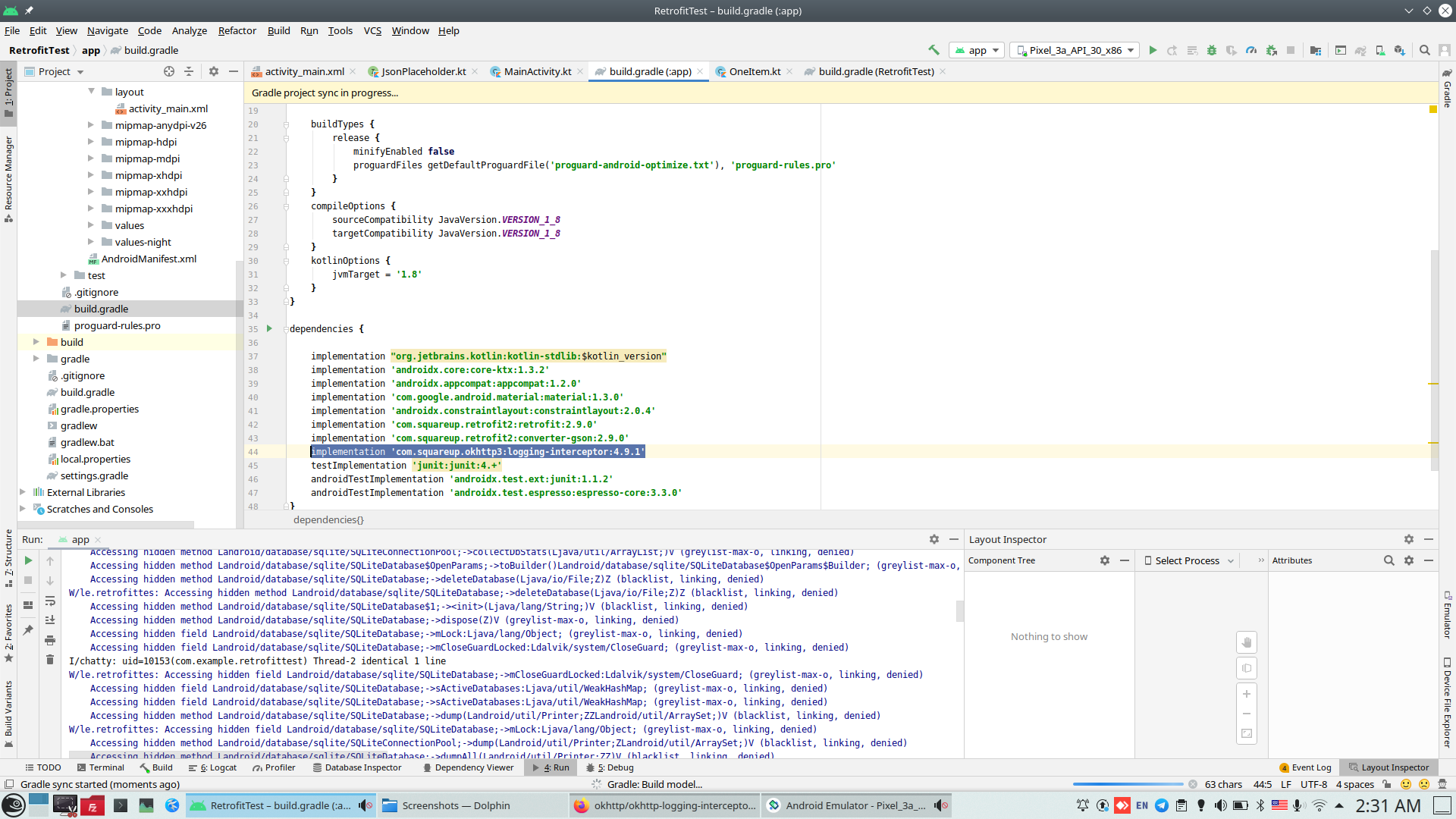The image size is (1456, 819).
Task: Open the Pixel_3a_API_30_x86 device dropdown
Action: click(x=1075, y=50)
